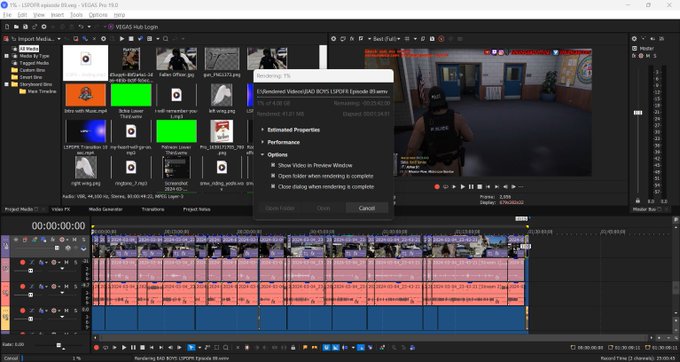This screenshot has height=362, width=680.
Task: Save preview snapshot to file
Action: point(432,39)
